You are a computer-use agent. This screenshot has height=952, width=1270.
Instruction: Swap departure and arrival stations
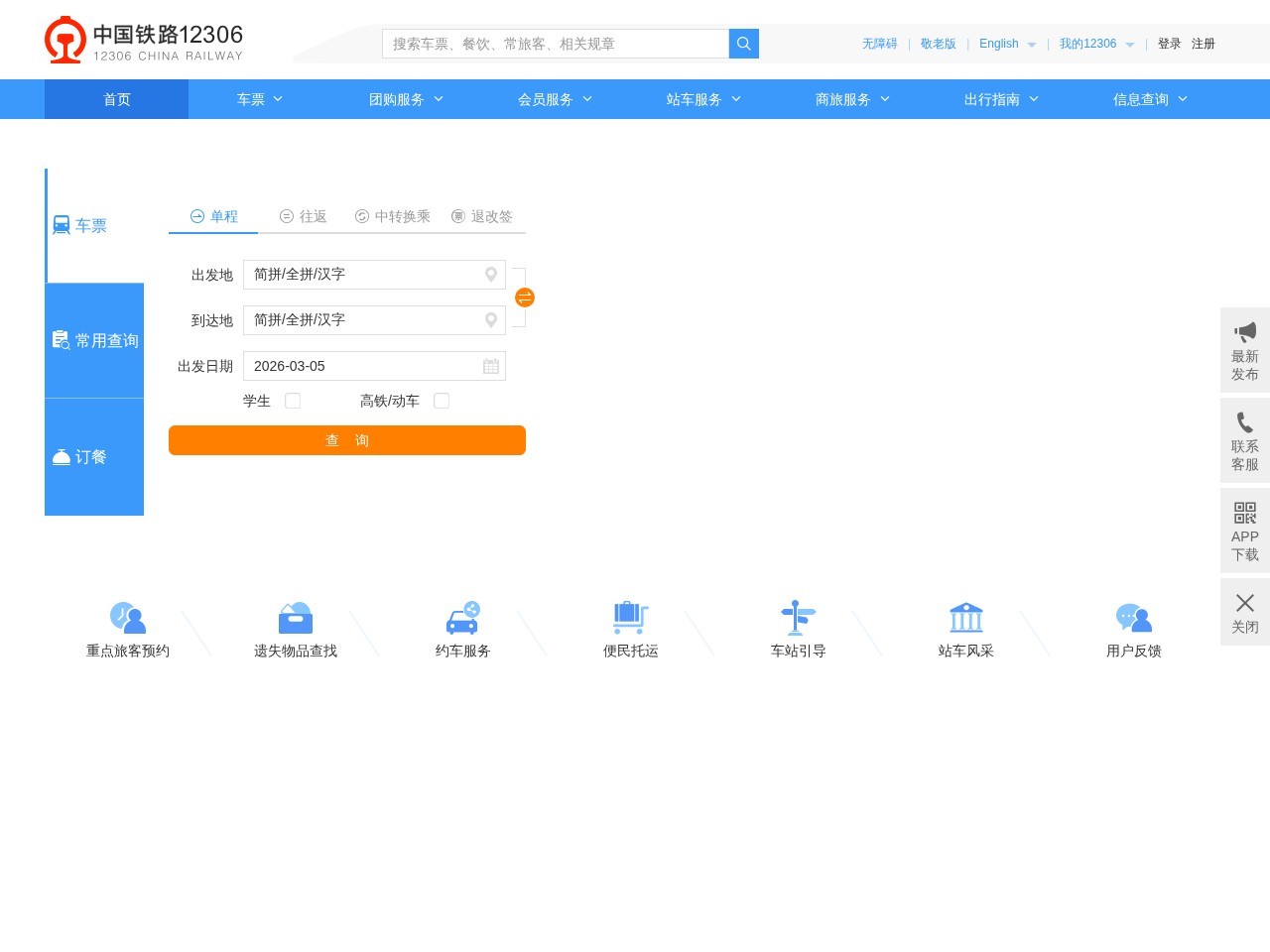525,297
